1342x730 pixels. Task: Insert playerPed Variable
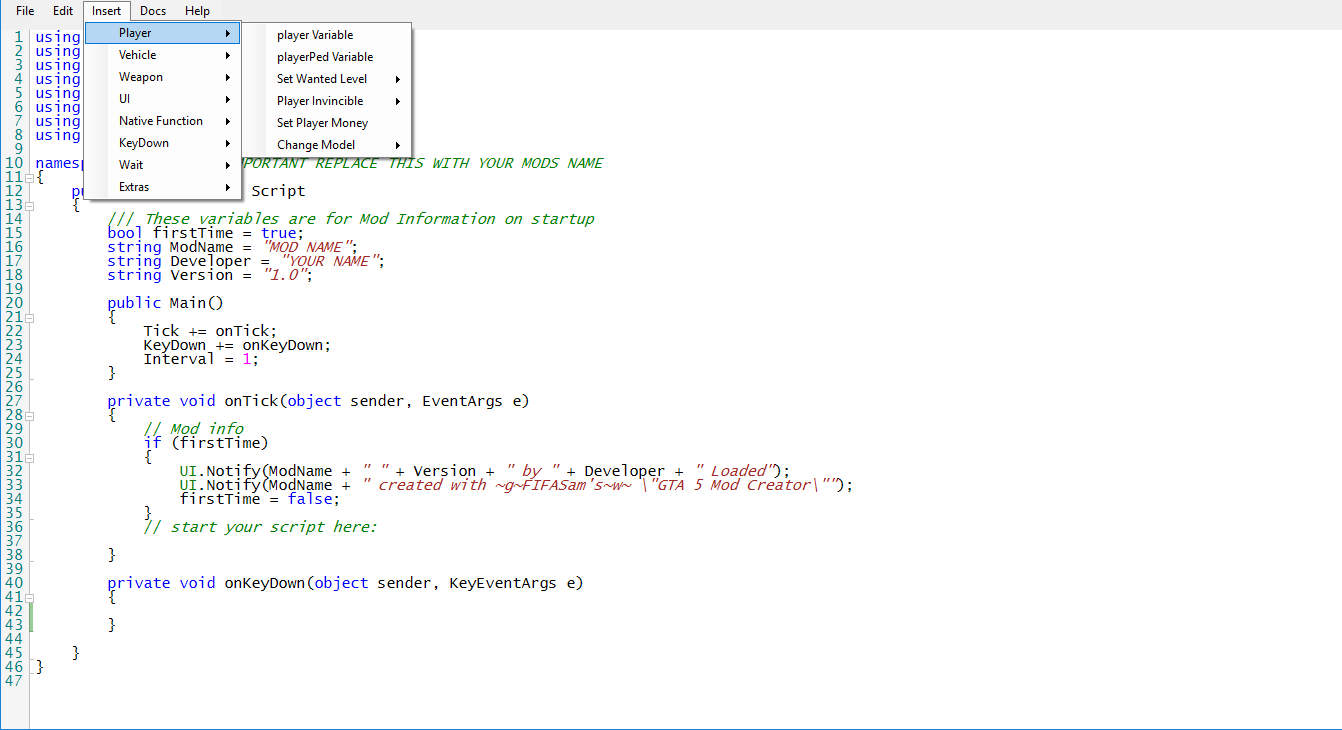point(325,57)
